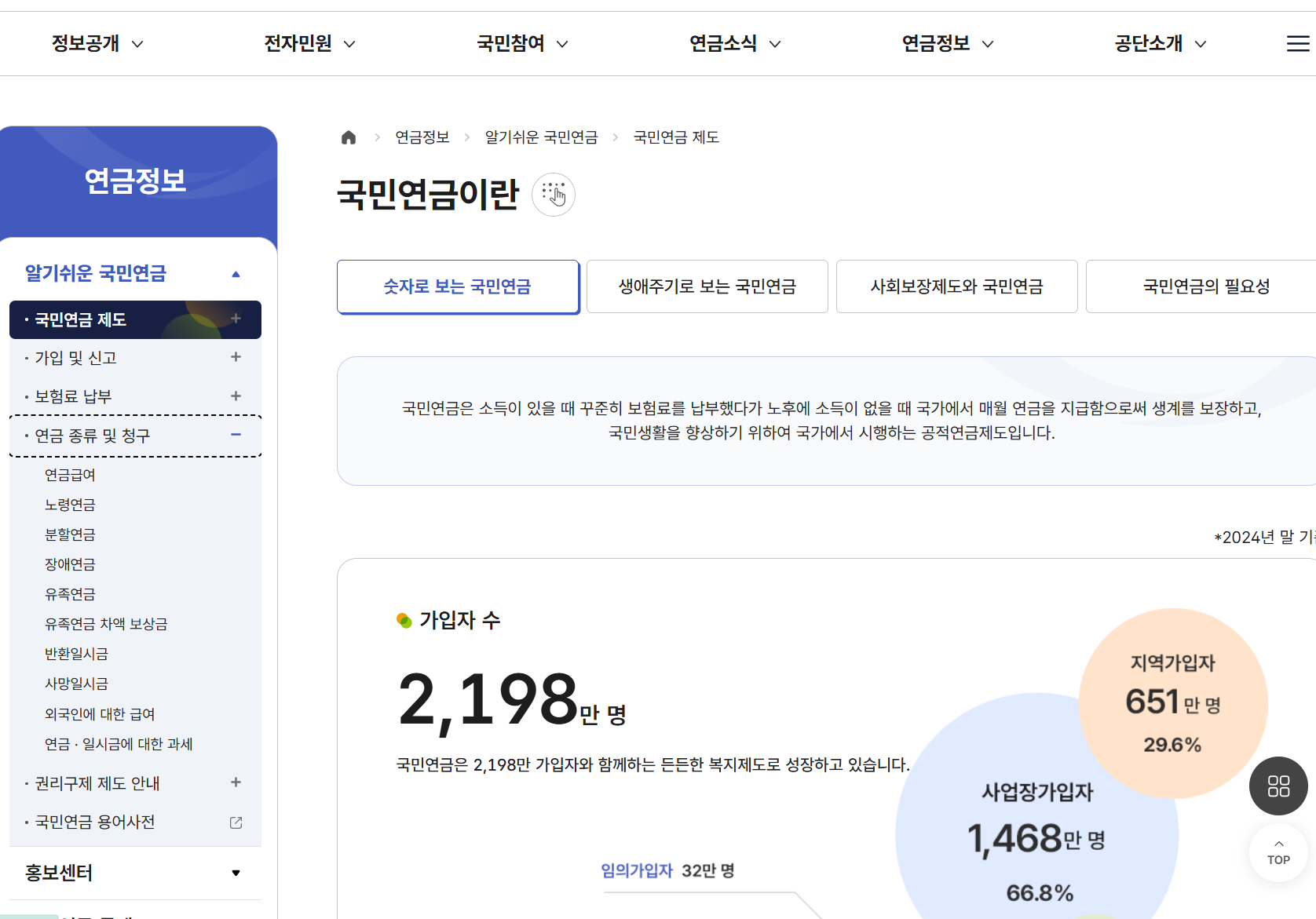The height and width of the screenshot is (919, 1316).
Task: Open 장애연금 sidebar submenu
Action: tap(70, 564)
